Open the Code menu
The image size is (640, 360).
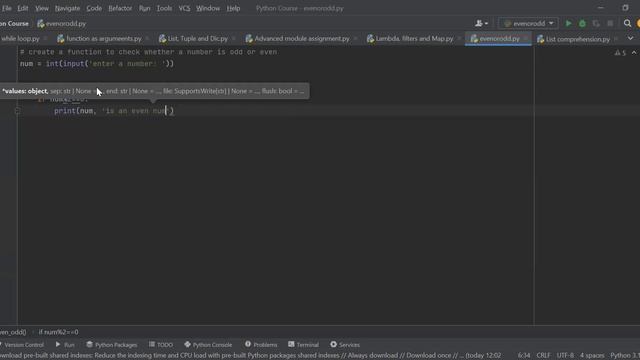click(x=94, y=8)
